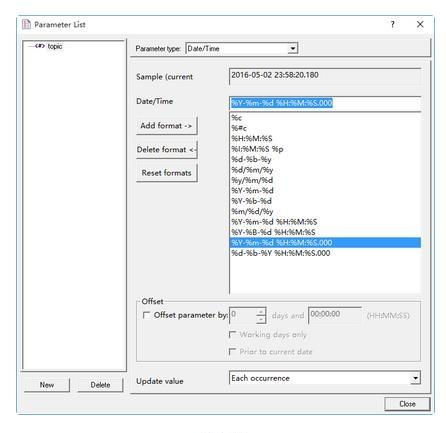Click the Delete format button
Image resolution: width=446 pixels, height=433 pixels.
[167, 150]
